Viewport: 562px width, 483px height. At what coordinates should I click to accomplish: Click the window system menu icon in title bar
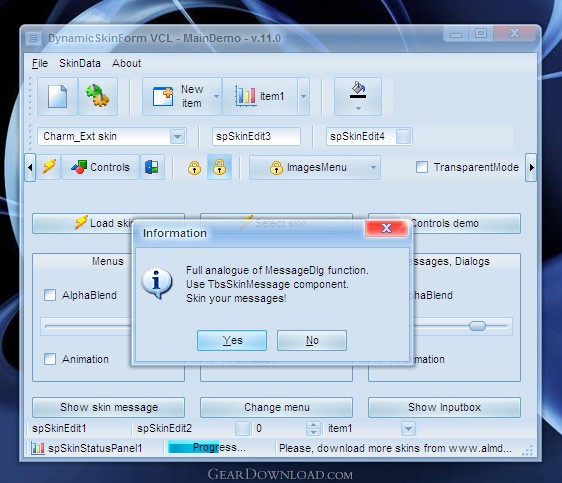coord(33,38)
